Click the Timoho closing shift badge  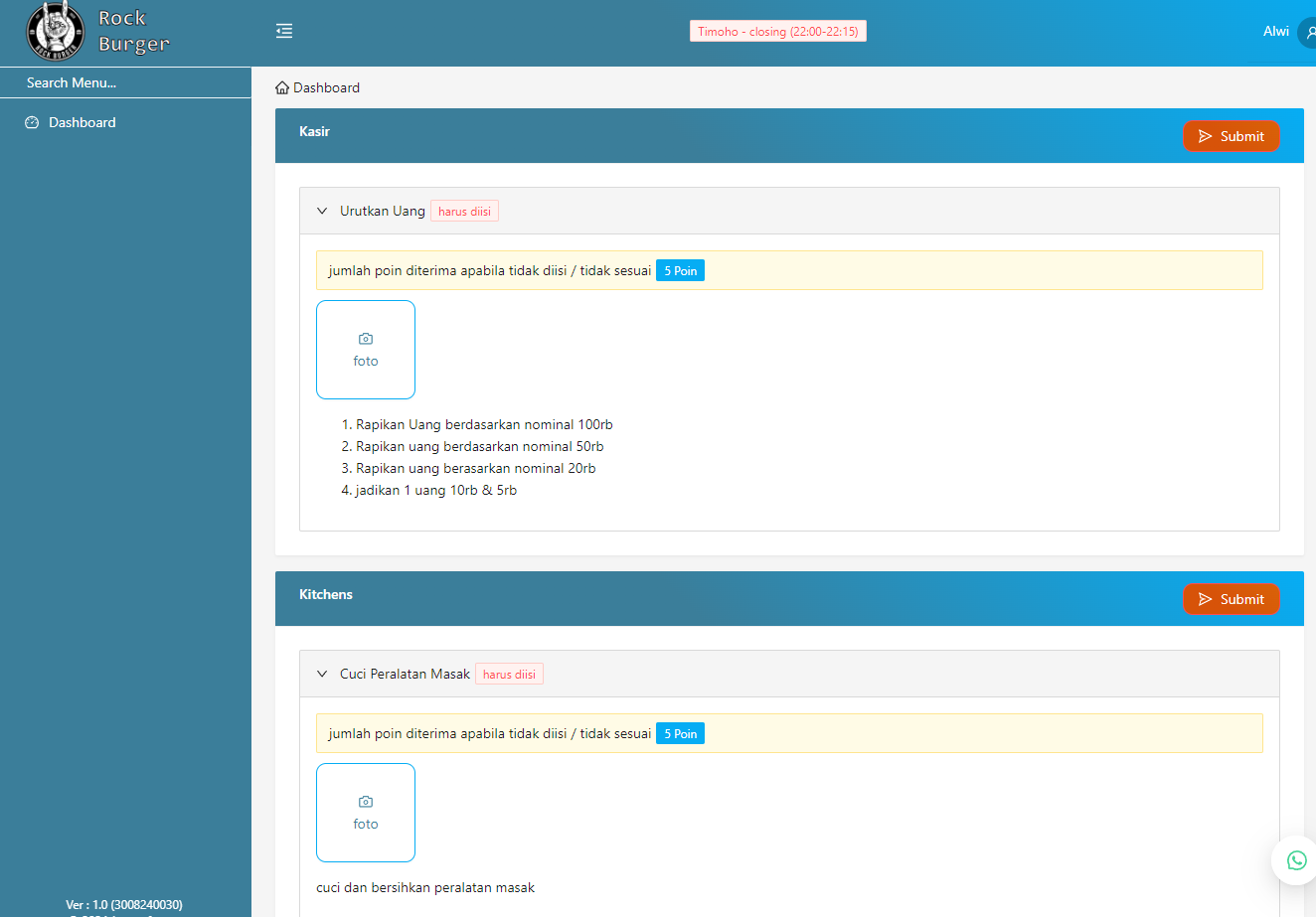(778, 31)
